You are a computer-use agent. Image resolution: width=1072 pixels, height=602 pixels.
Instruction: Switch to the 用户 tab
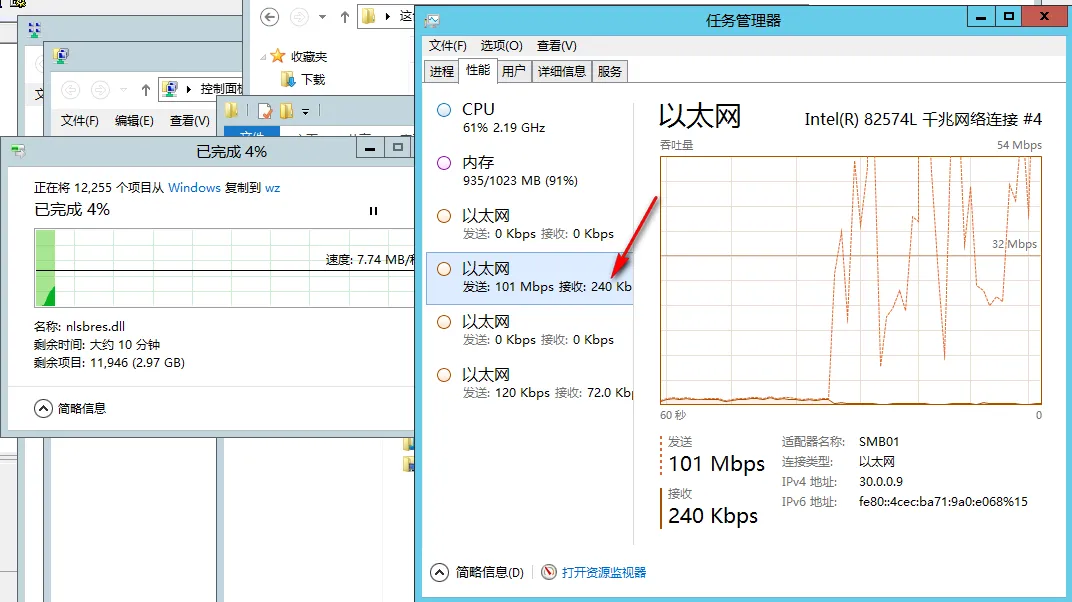tap(513, 71)
